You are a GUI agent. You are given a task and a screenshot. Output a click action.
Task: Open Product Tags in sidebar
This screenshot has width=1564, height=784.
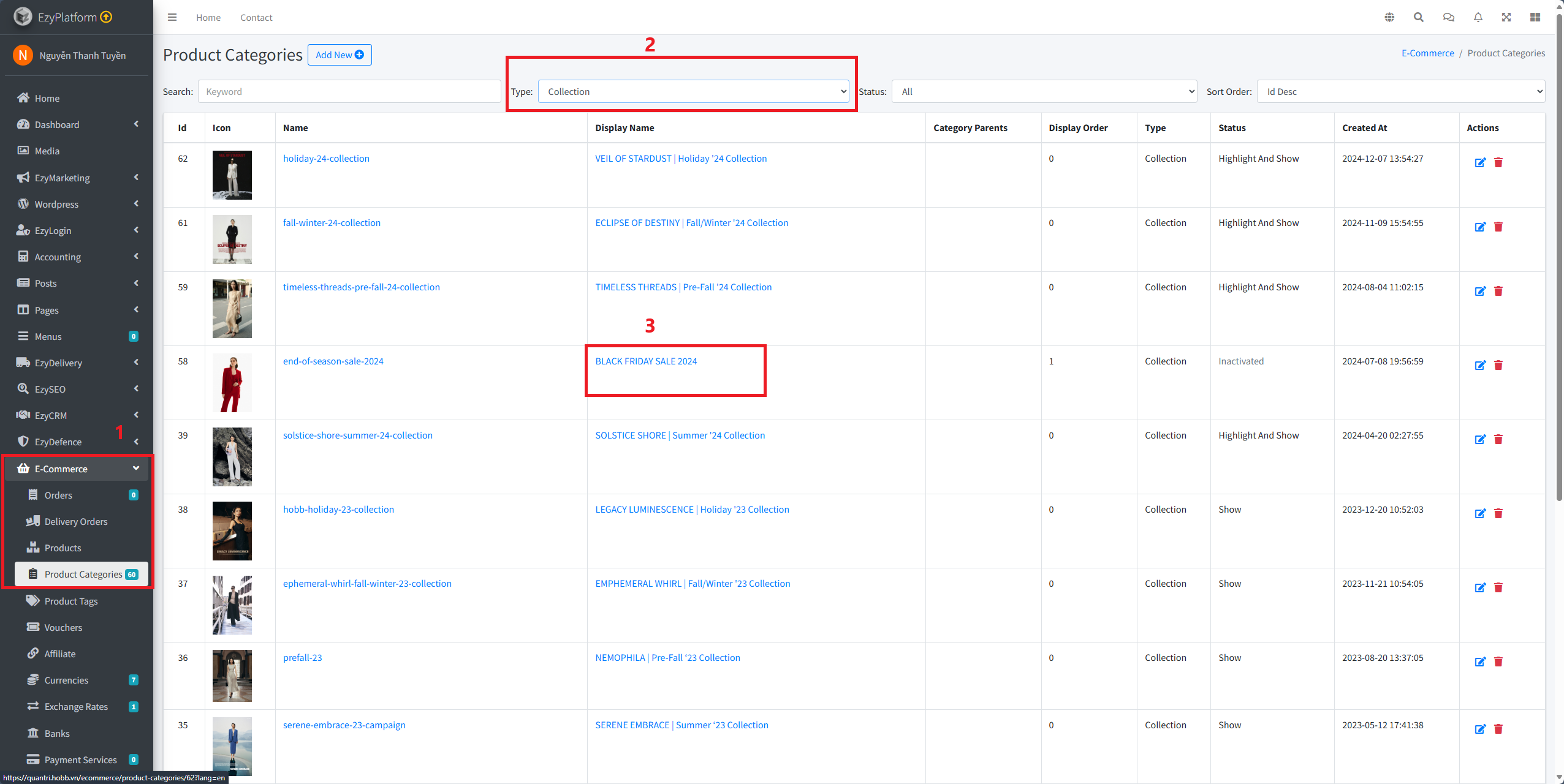click(71, 601)
